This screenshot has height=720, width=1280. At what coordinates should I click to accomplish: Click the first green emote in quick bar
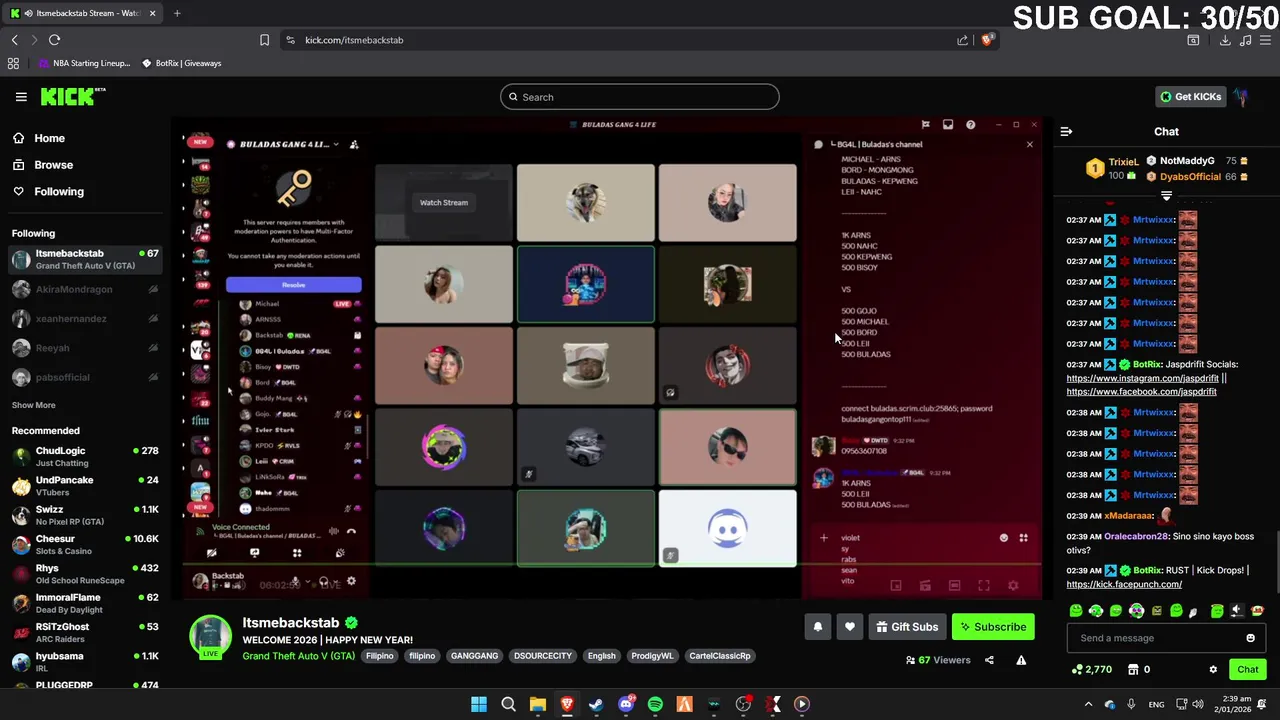1075,611
